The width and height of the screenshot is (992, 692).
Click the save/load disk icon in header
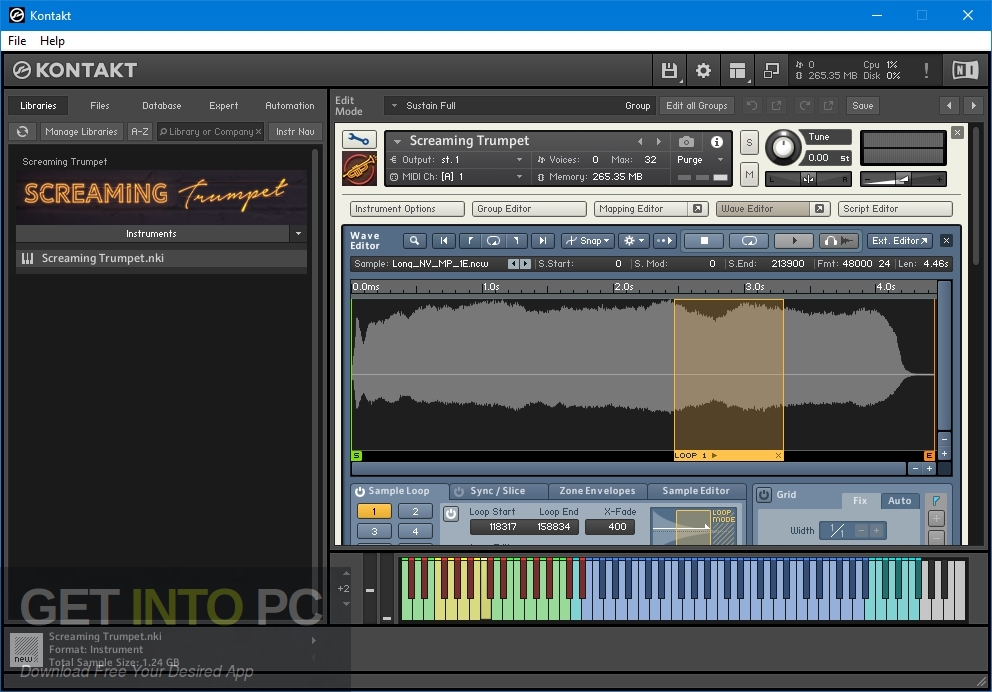click(x=669, y=70)
